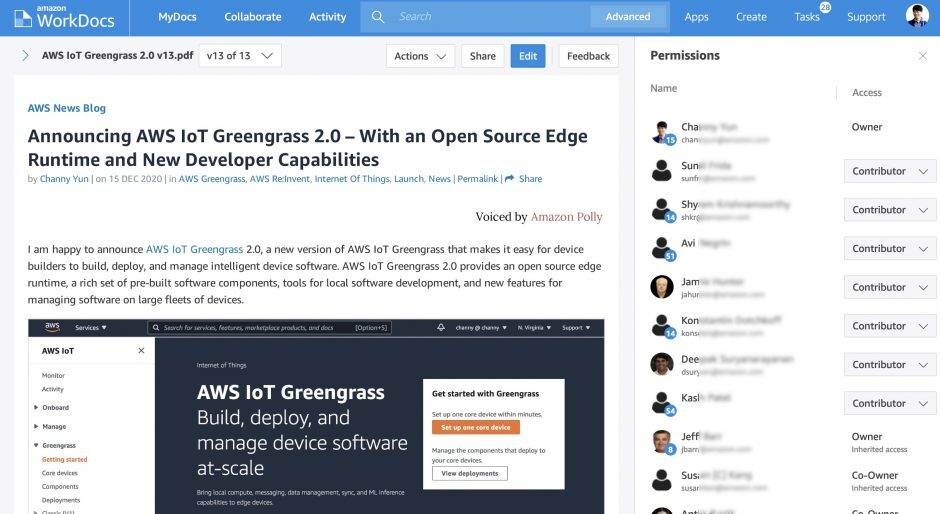Open Services dropdown in embedded AWS console

[91, 327]
